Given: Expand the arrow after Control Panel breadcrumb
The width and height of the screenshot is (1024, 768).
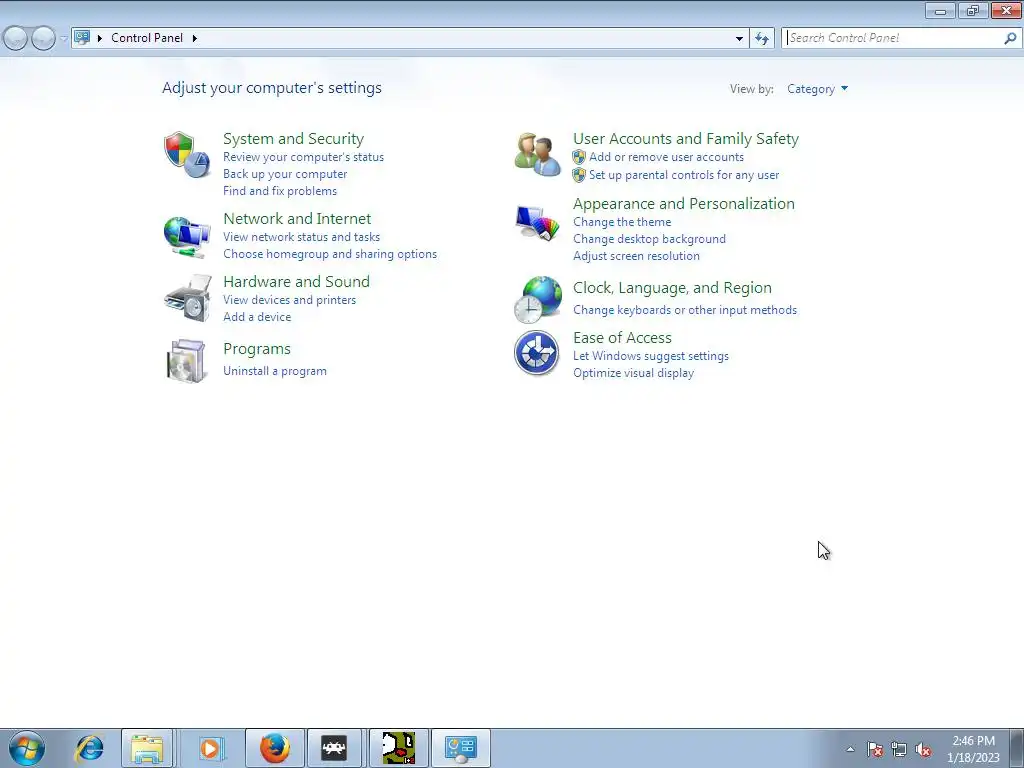Looking at the screenshot, I should pyautogui.click(x=195, y=38).
